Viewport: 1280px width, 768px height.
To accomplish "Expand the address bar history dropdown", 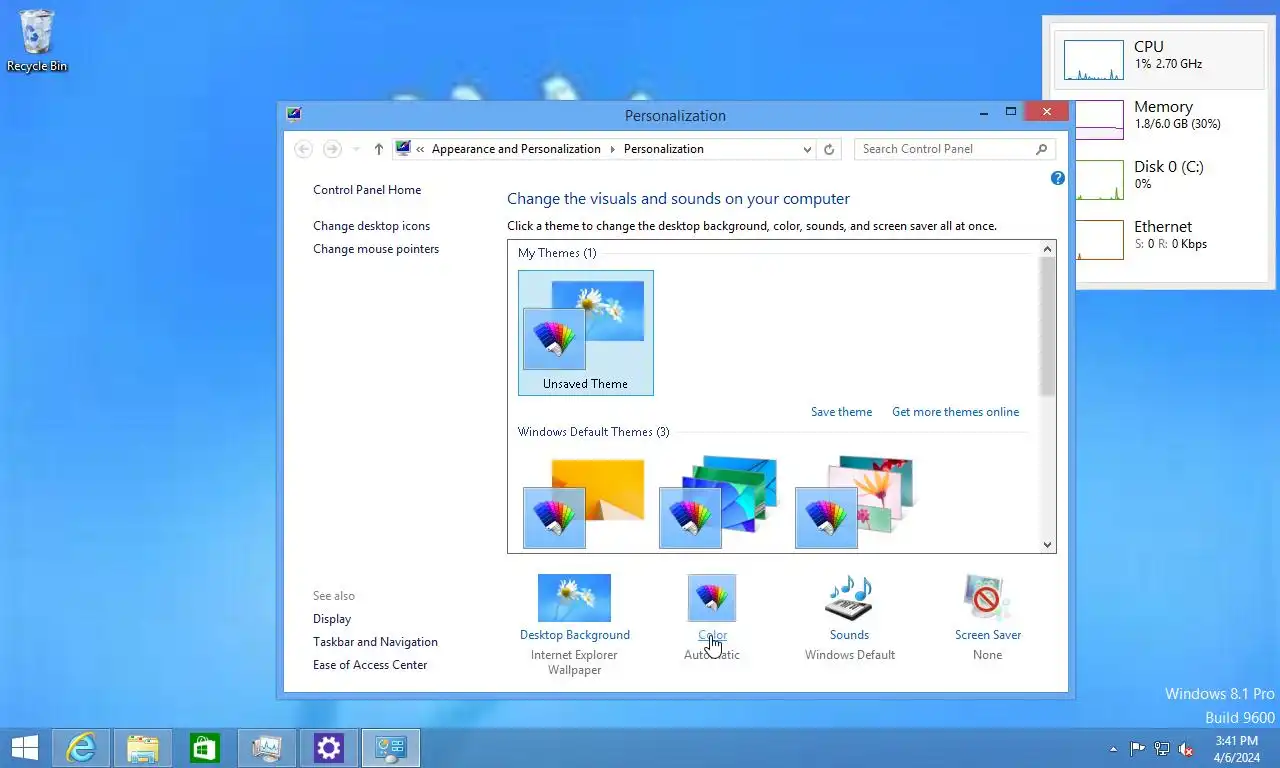I will (807, 149).
